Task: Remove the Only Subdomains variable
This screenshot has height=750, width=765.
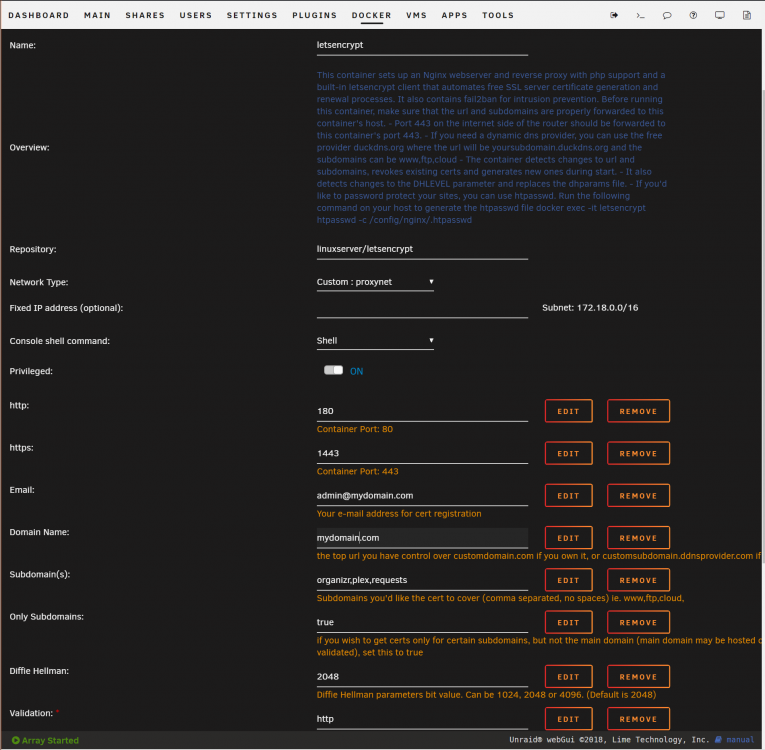Action: click(x=638, y=622)
